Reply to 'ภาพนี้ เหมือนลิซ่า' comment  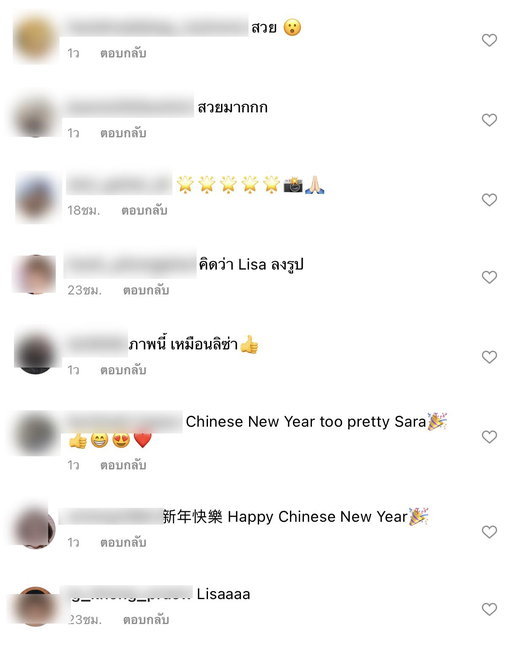click(123, 370)
